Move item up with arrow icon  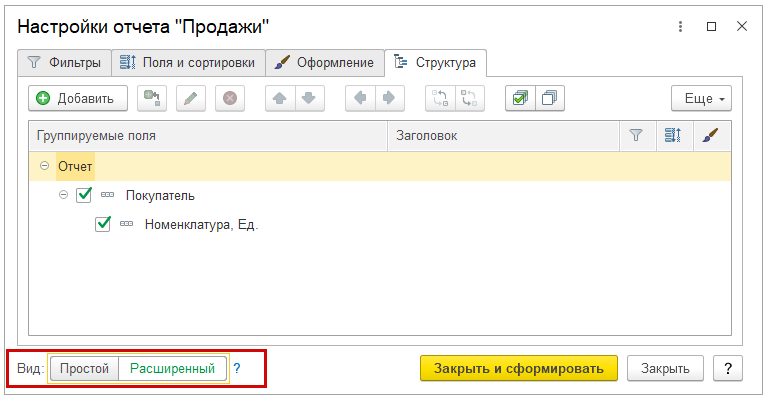point(280,98)
